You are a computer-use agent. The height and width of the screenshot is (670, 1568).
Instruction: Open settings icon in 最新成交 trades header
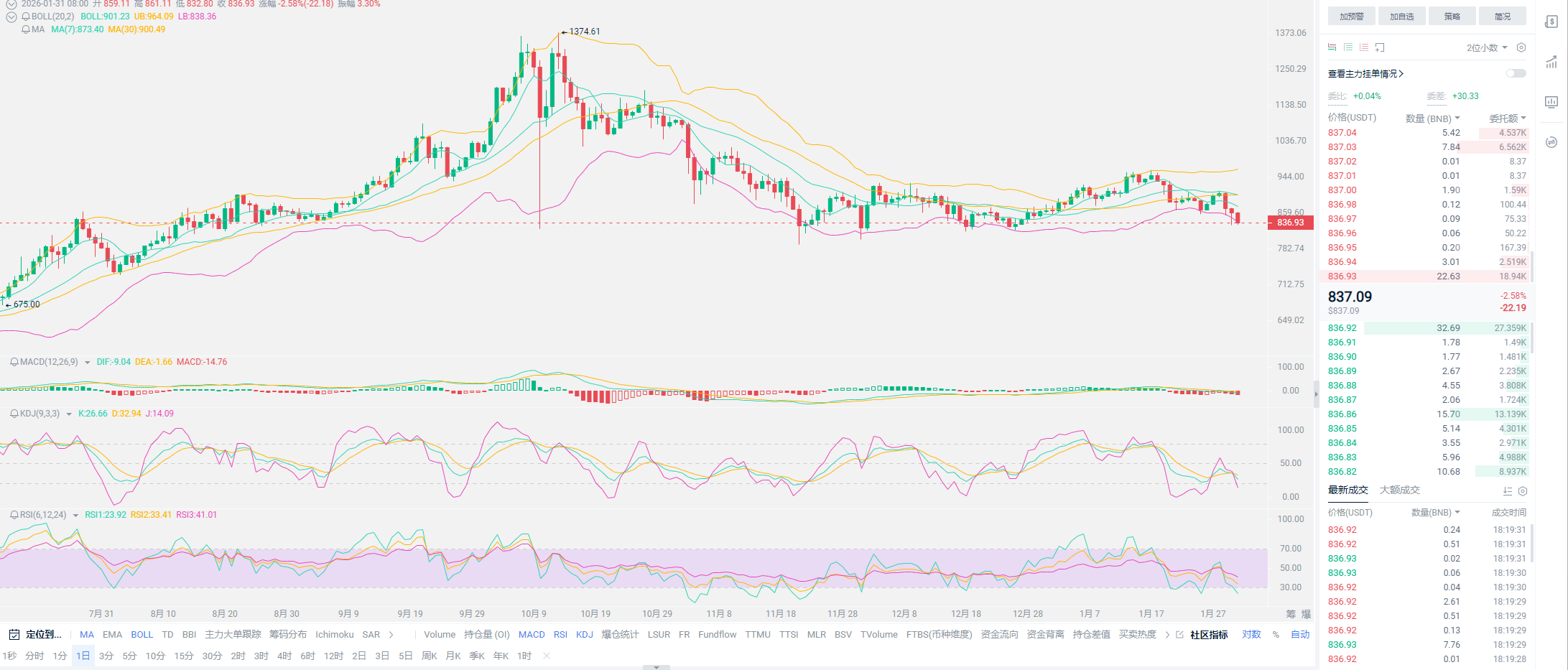click(1522, 491)
